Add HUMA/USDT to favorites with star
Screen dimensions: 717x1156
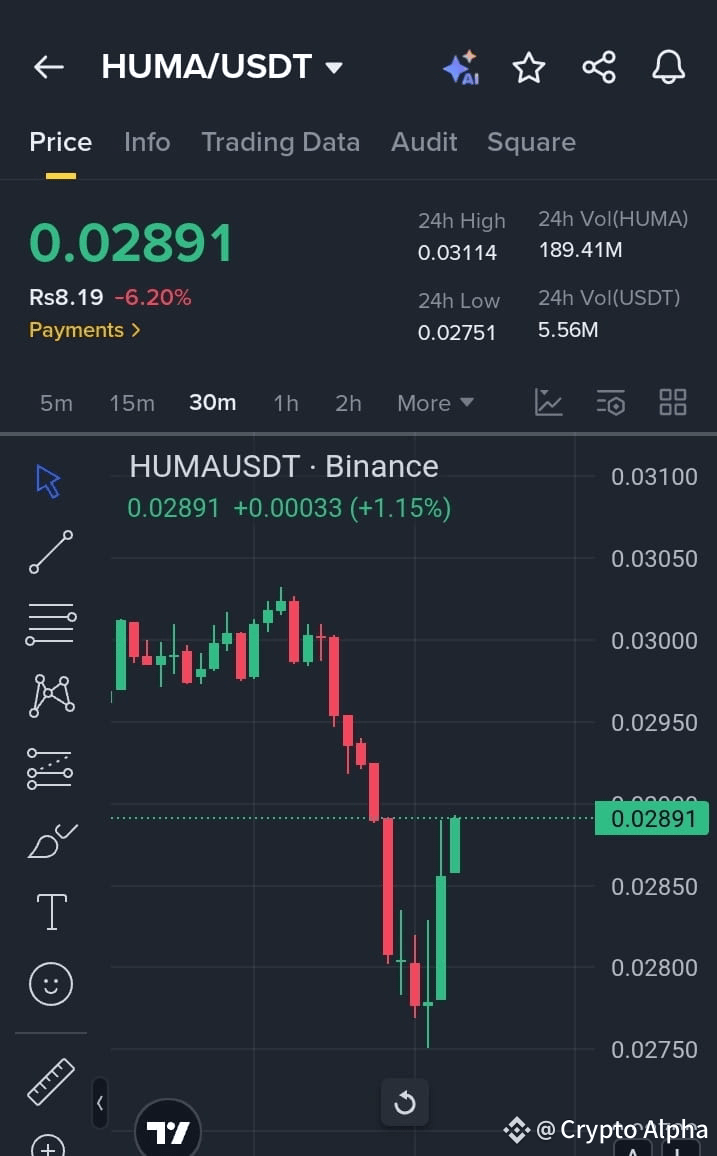click(x=529, y=68)
